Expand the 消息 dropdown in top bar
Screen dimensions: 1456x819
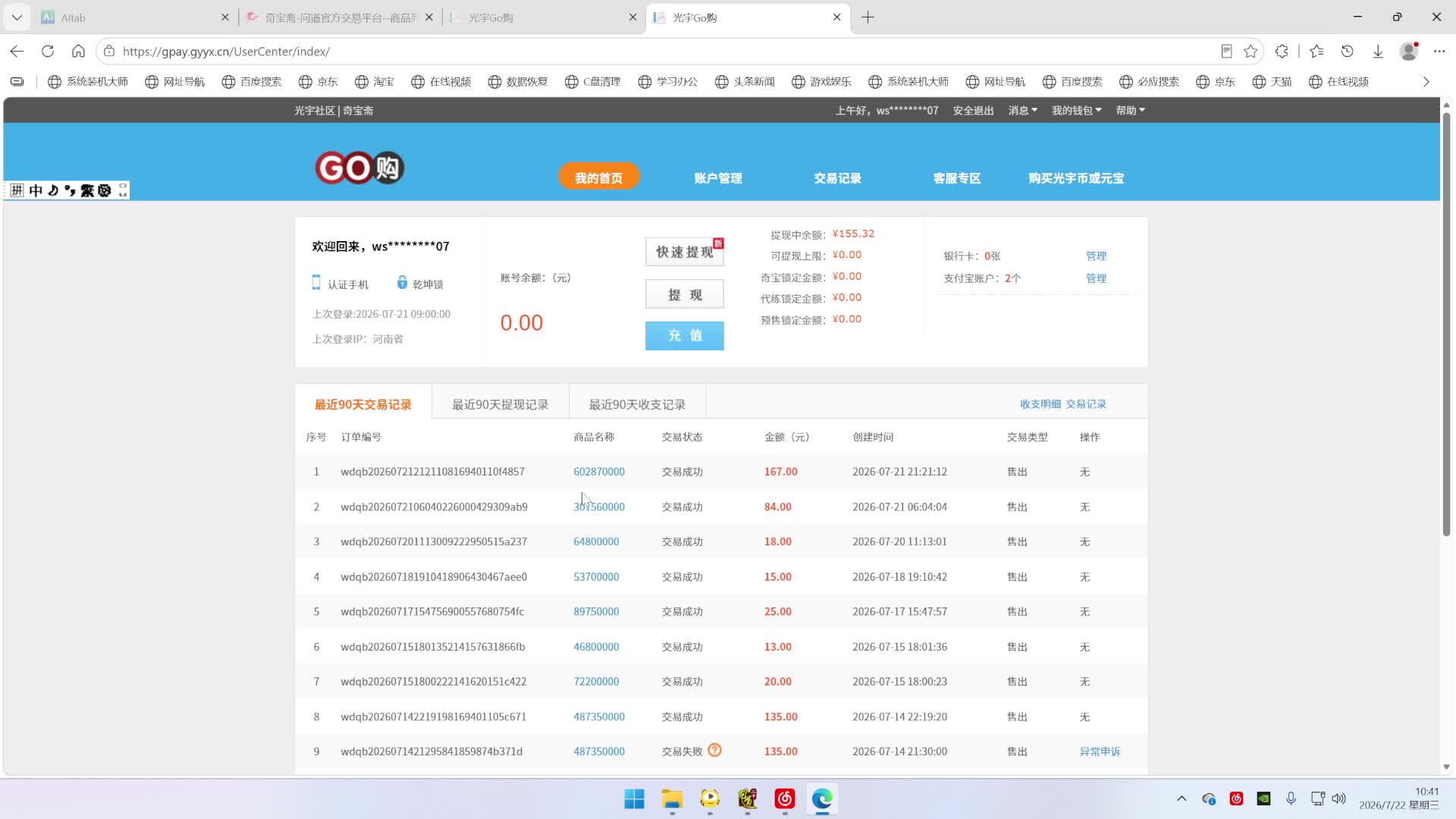(1022, 111)
